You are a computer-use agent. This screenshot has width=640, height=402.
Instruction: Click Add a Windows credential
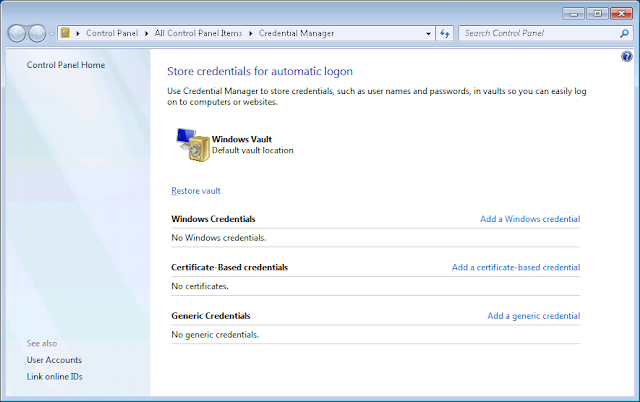(530, 219)
